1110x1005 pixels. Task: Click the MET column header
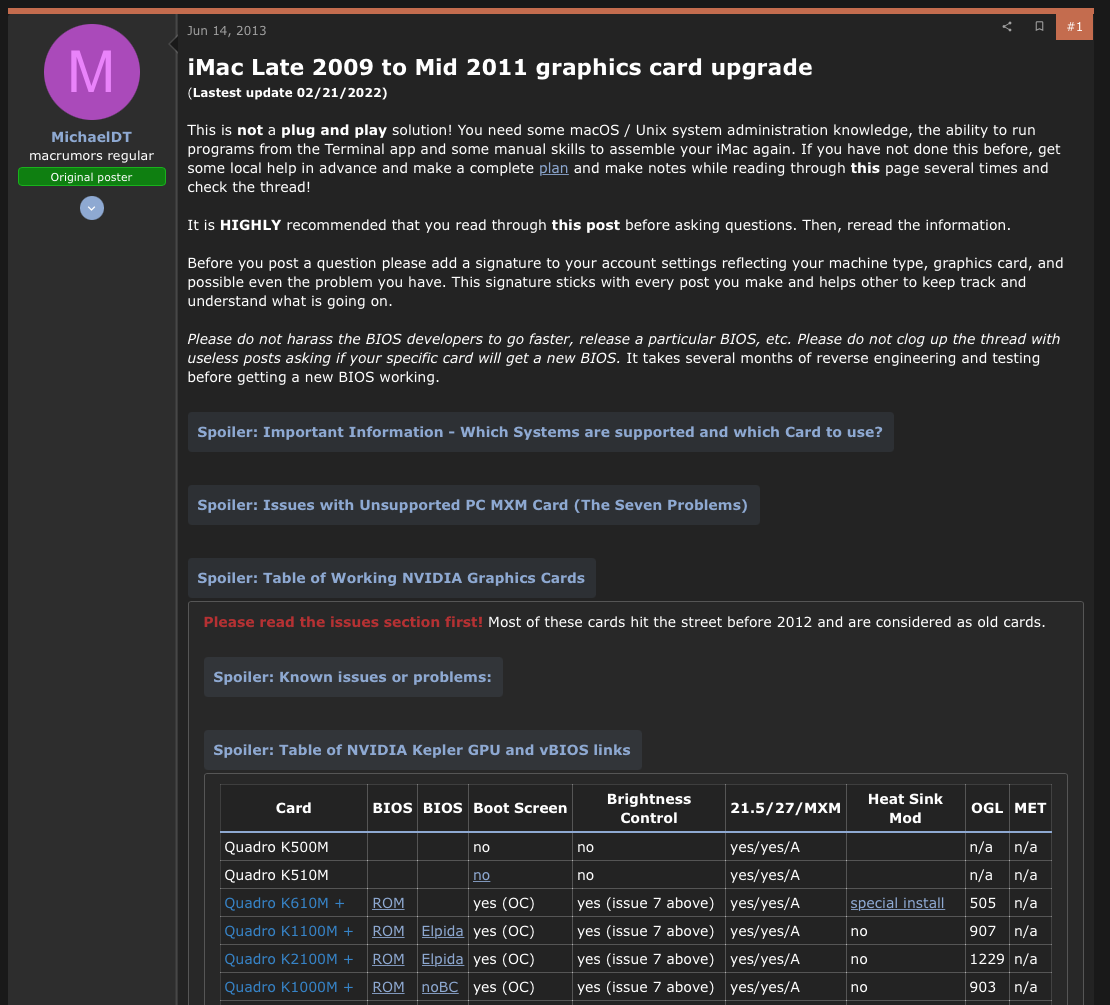pos(1030,808)
